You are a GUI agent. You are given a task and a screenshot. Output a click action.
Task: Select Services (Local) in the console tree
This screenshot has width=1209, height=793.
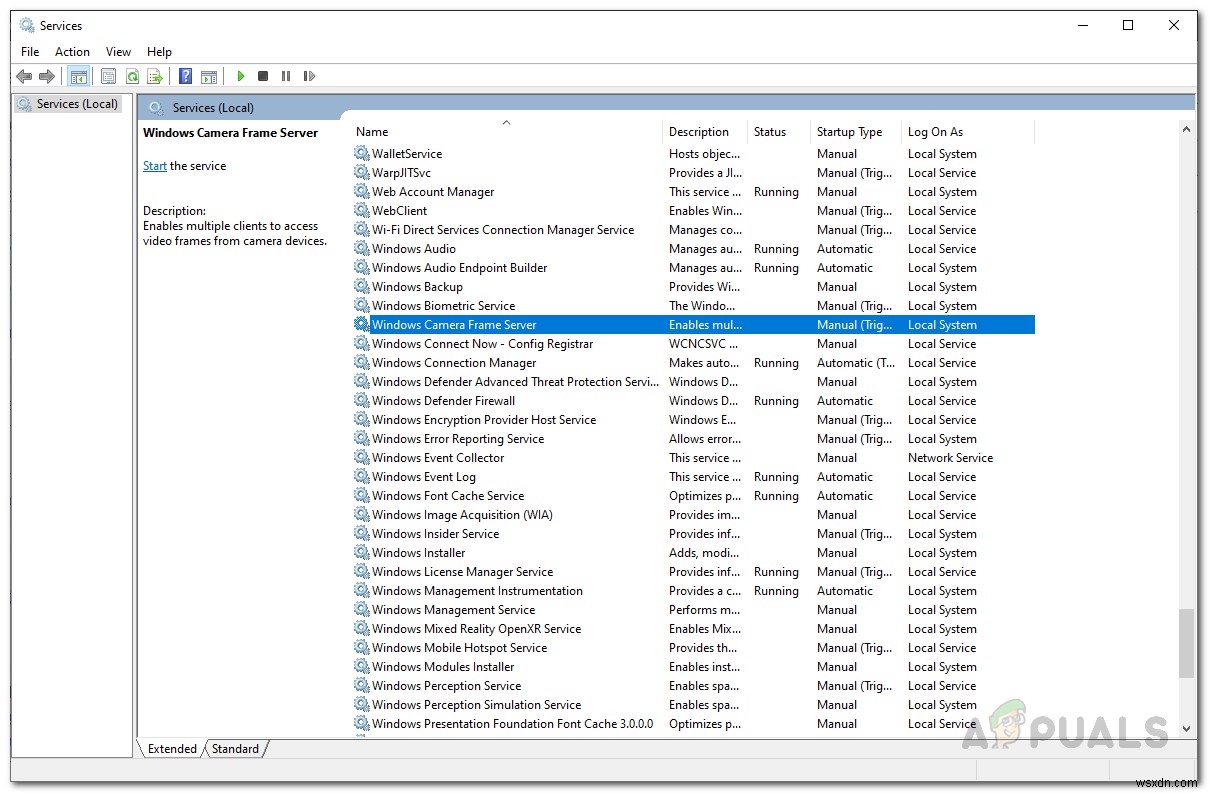(x=77, y=104)
